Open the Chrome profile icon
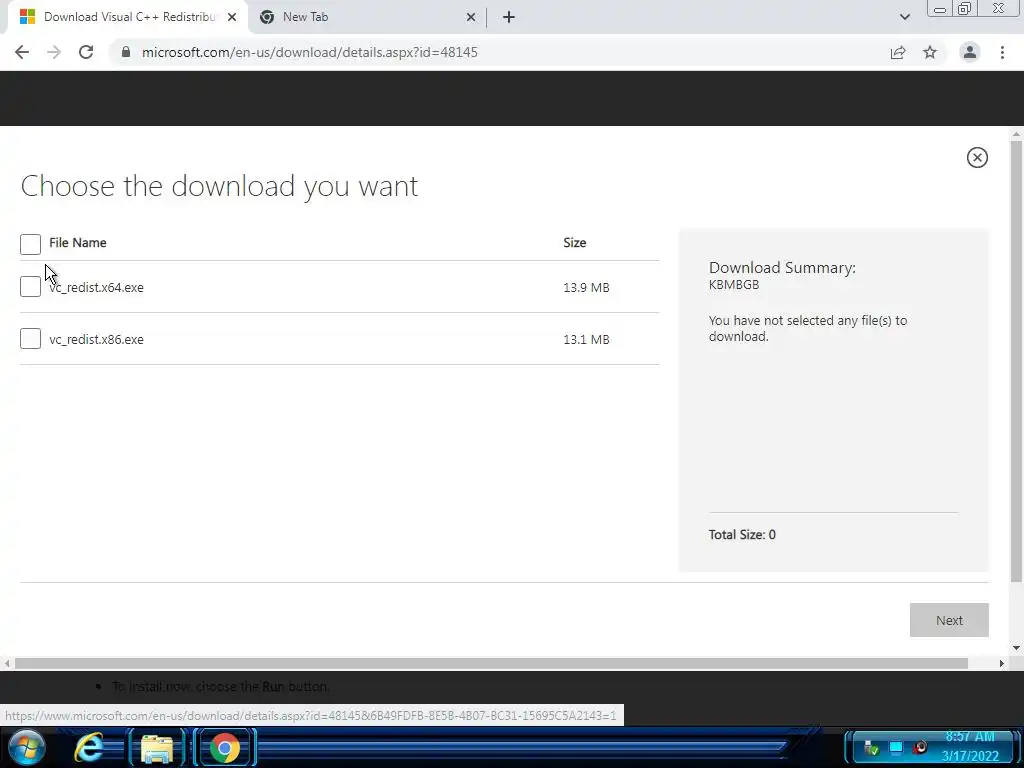Image resolution: width=1024 pixels, height=768 pixels. pyautogui.click(x=970, y=52)
